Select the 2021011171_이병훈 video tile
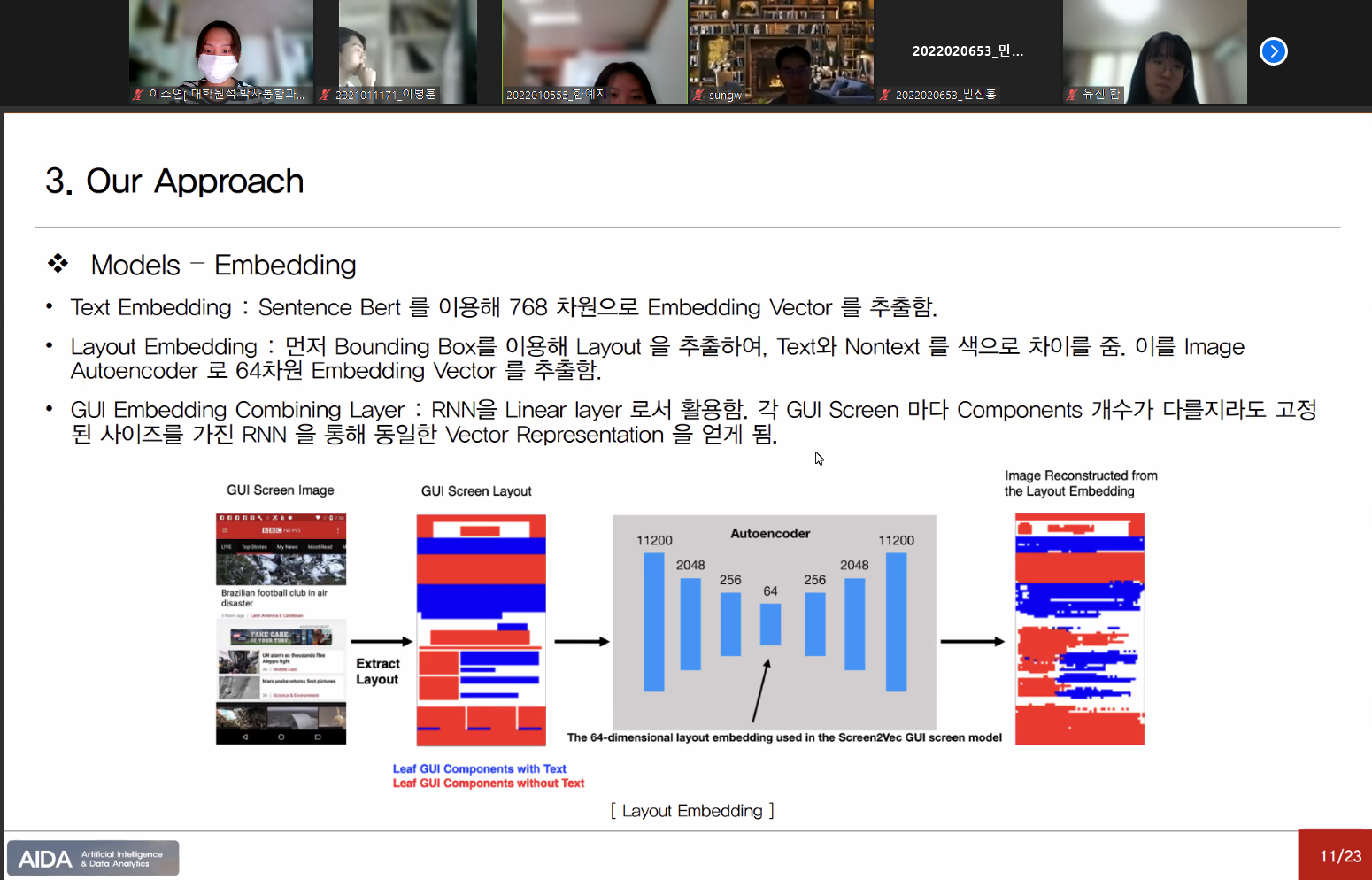This screenshot has width=1372, height=880. (407, 51)
